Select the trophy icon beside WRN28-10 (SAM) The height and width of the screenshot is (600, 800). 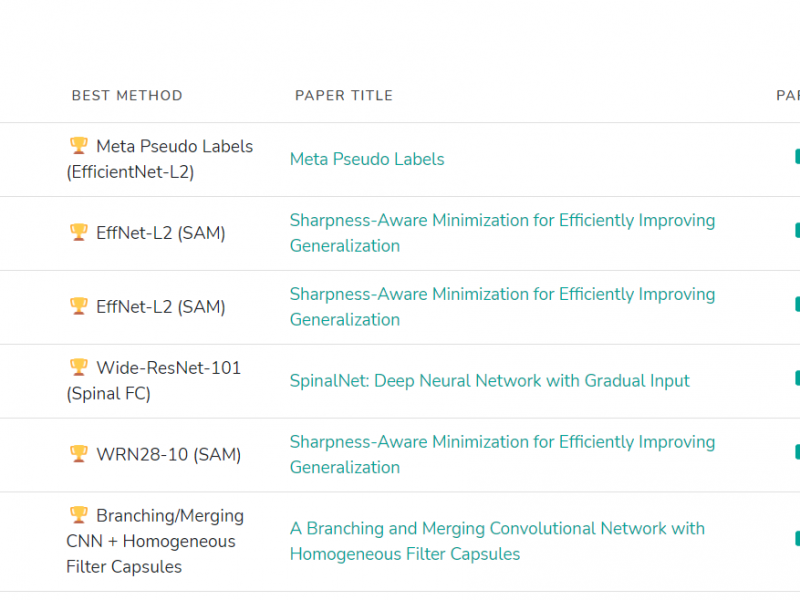point(79,454)
